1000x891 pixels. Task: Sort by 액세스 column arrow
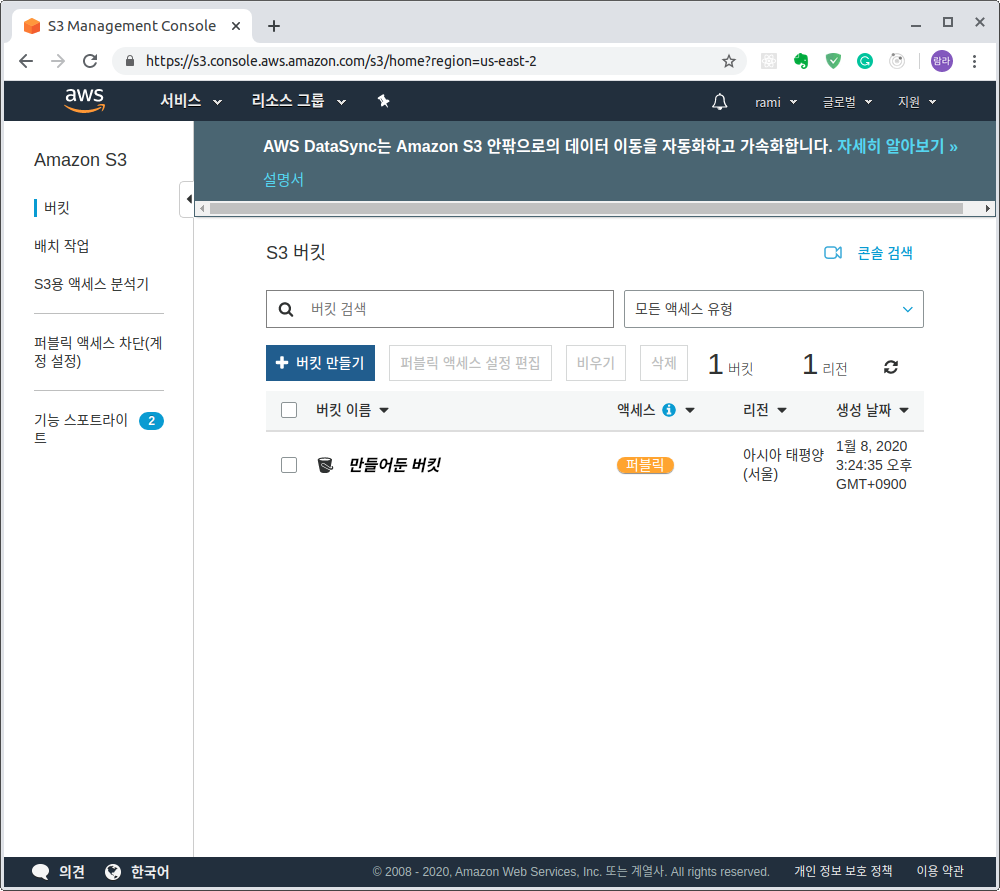689,410
